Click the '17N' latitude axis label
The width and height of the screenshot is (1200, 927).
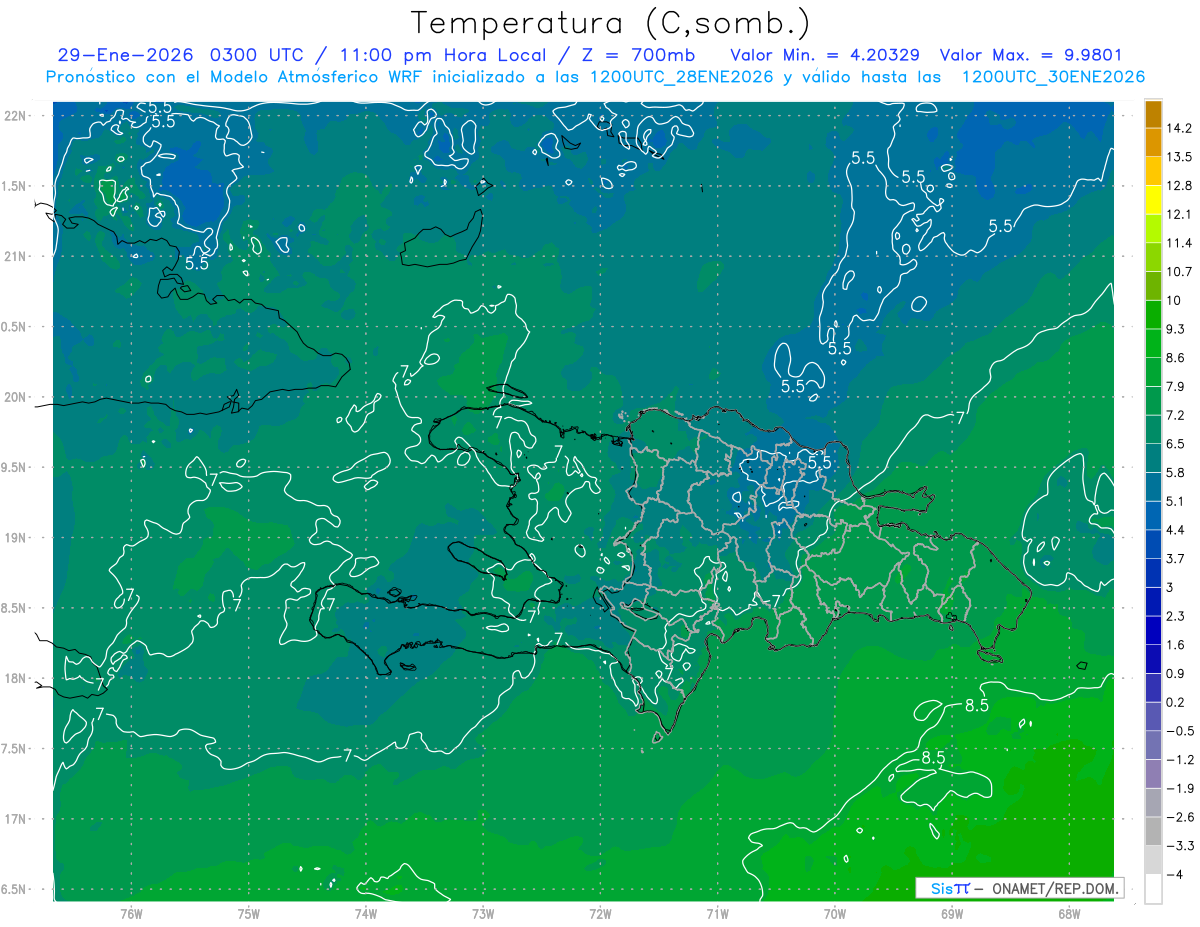point(15,820)
